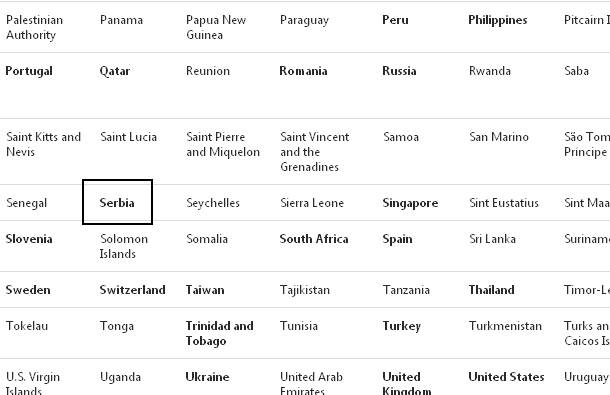Select the Taiwan entry

point(205,290)
